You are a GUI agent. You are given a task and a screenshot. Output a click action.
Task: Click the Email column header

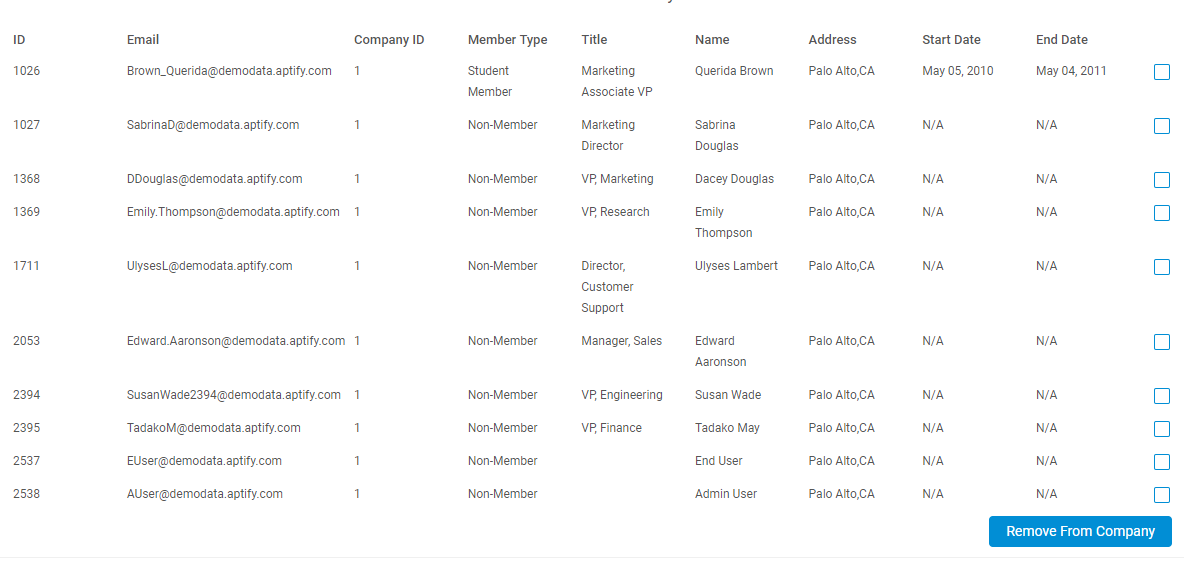coord(143,40)
